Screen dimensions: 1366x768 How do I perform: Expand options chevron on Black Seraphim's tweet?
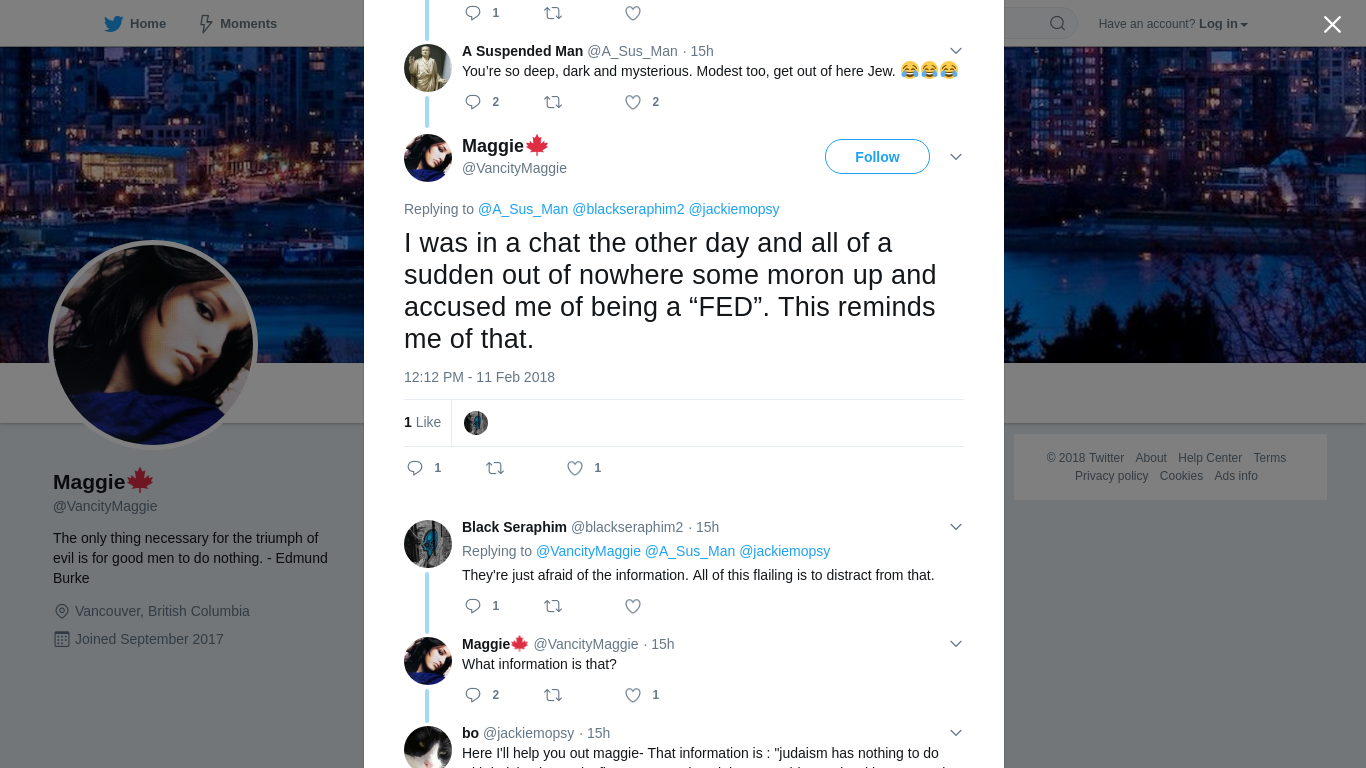956,527
